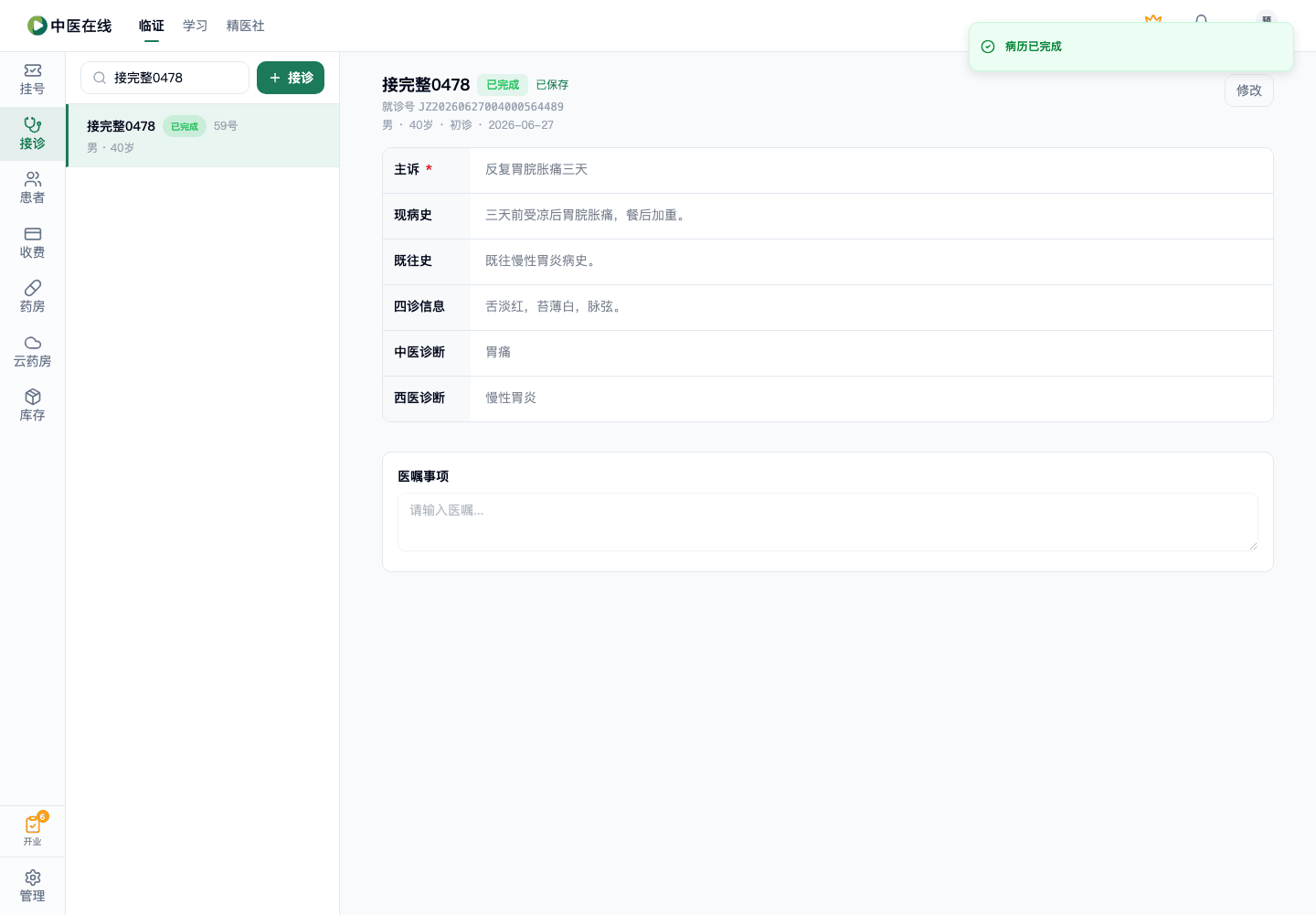Focus the patient search field
1316x915 pixels.
tap(164, 78)
